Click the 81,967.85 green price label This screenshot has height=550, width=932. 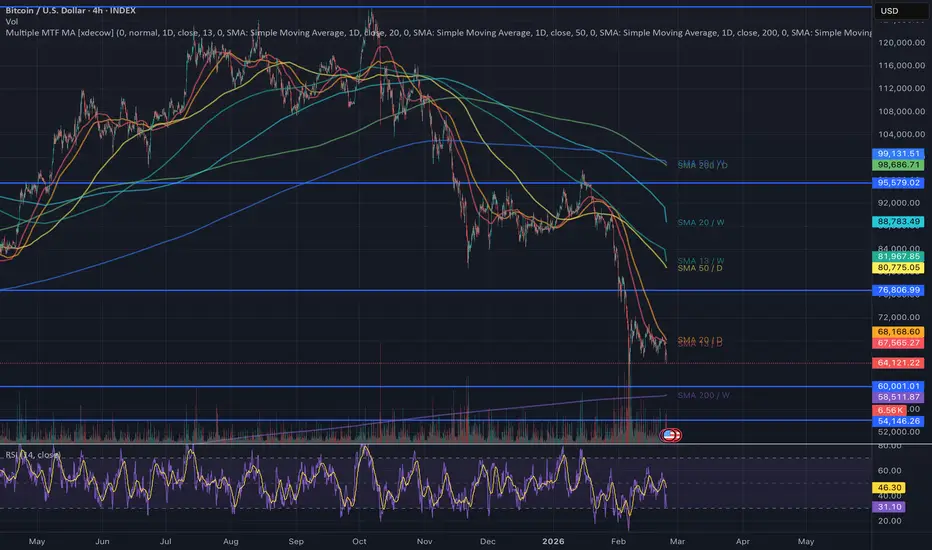tap(898, 256)
